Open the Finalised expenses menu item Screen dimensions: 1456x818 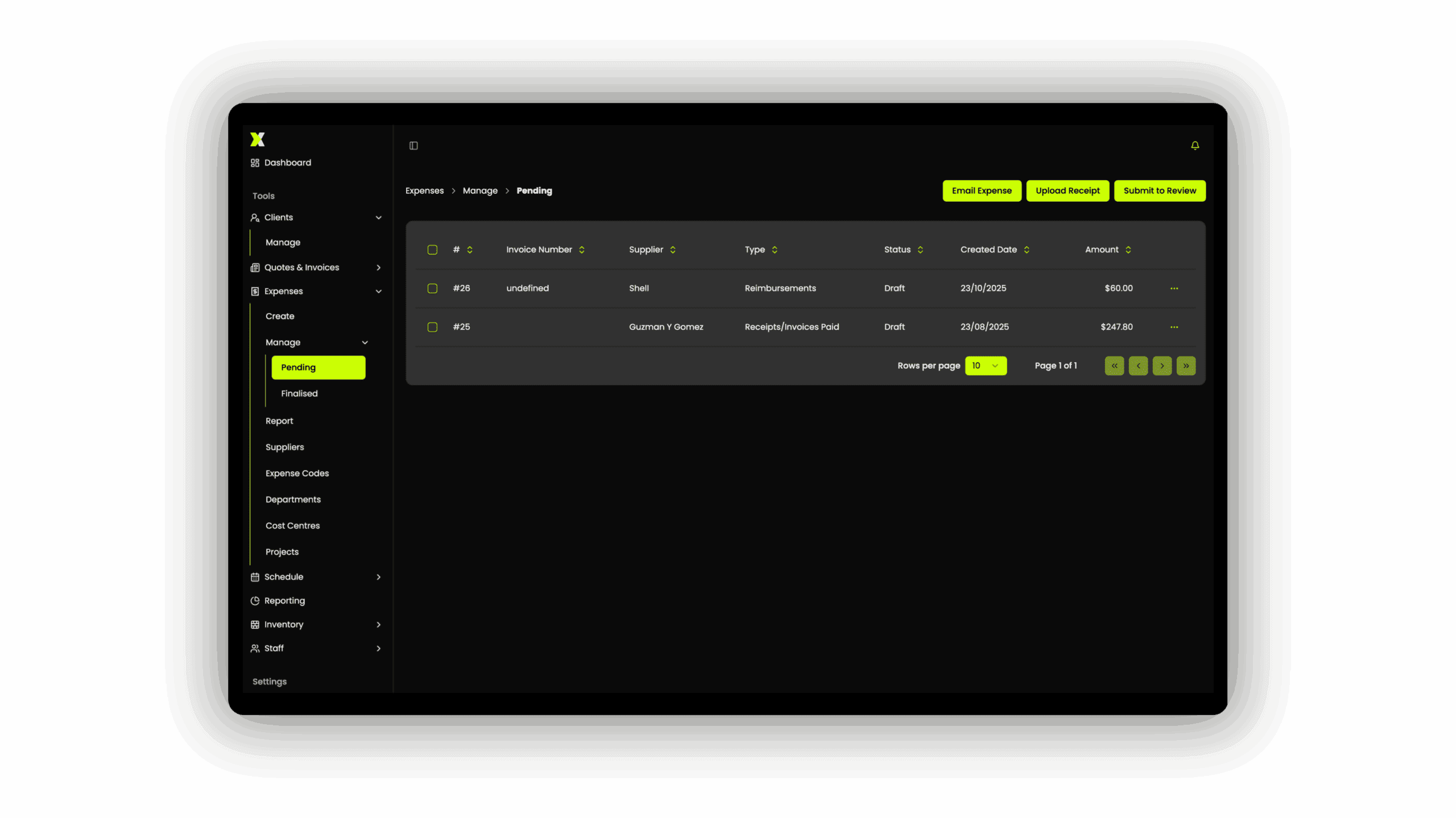[x=299, y=393]
